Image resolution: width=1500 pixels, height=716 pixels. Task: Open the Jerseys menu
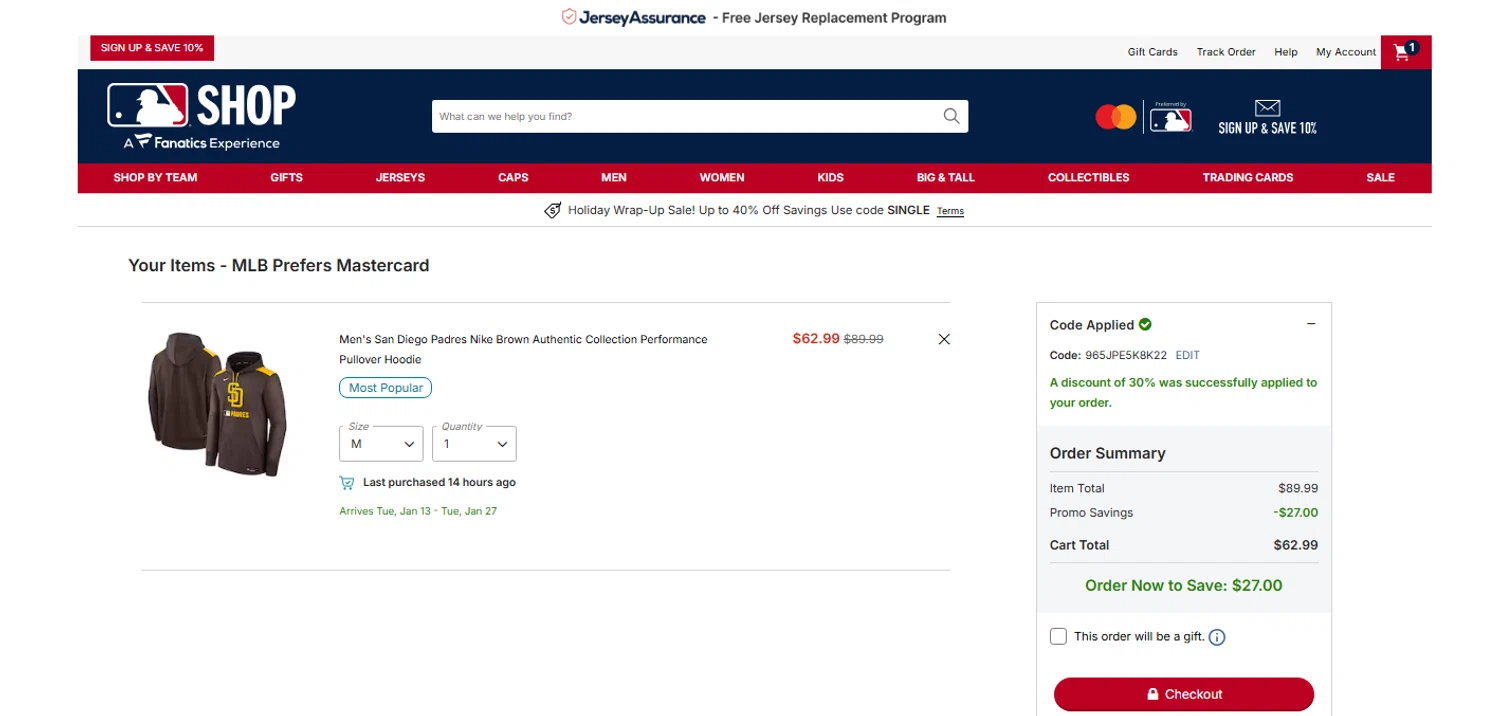click(400, 178)
